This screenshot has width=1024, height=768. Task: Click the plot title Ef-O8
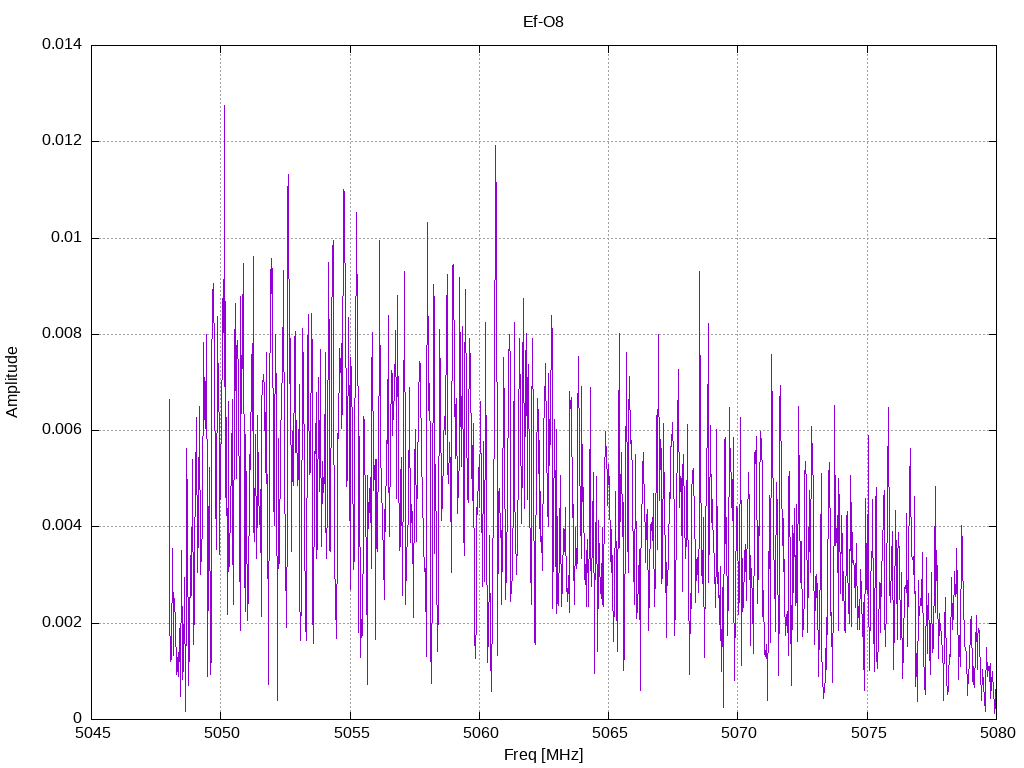(x=543, y=22)
